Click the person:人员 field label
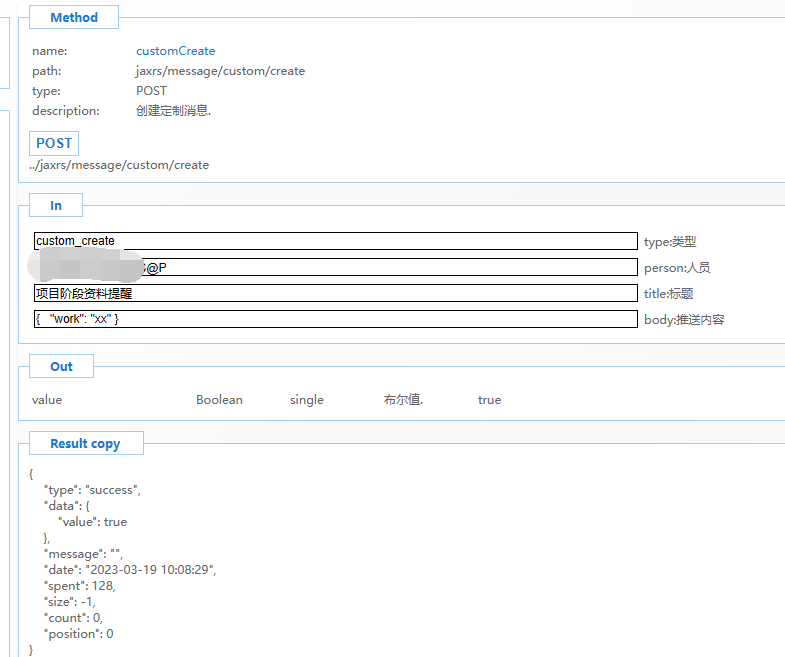Screen dimensions: 785x657 677,268
